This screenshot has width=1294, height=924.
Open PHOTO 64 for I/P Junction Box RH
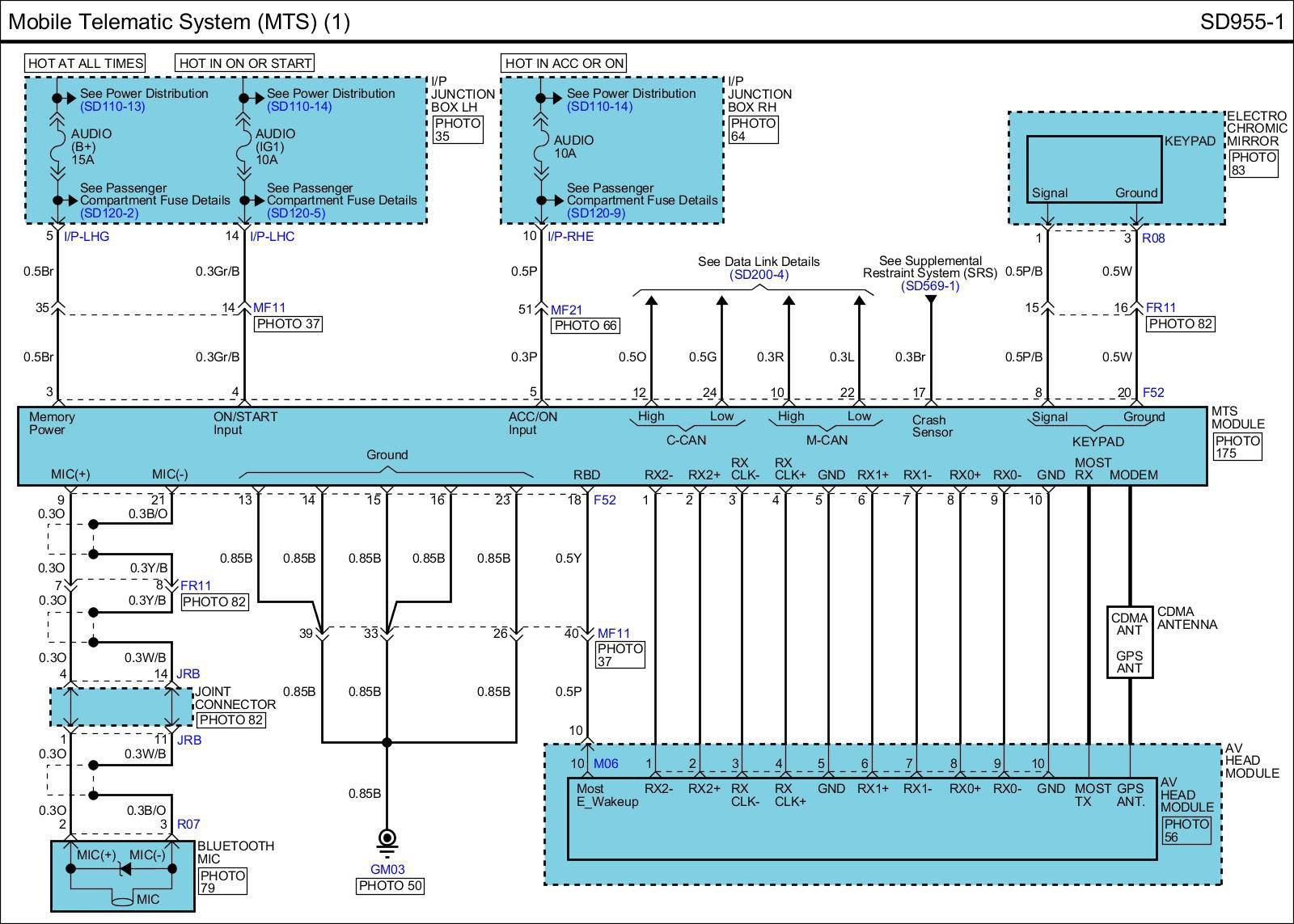click(753, 130)
